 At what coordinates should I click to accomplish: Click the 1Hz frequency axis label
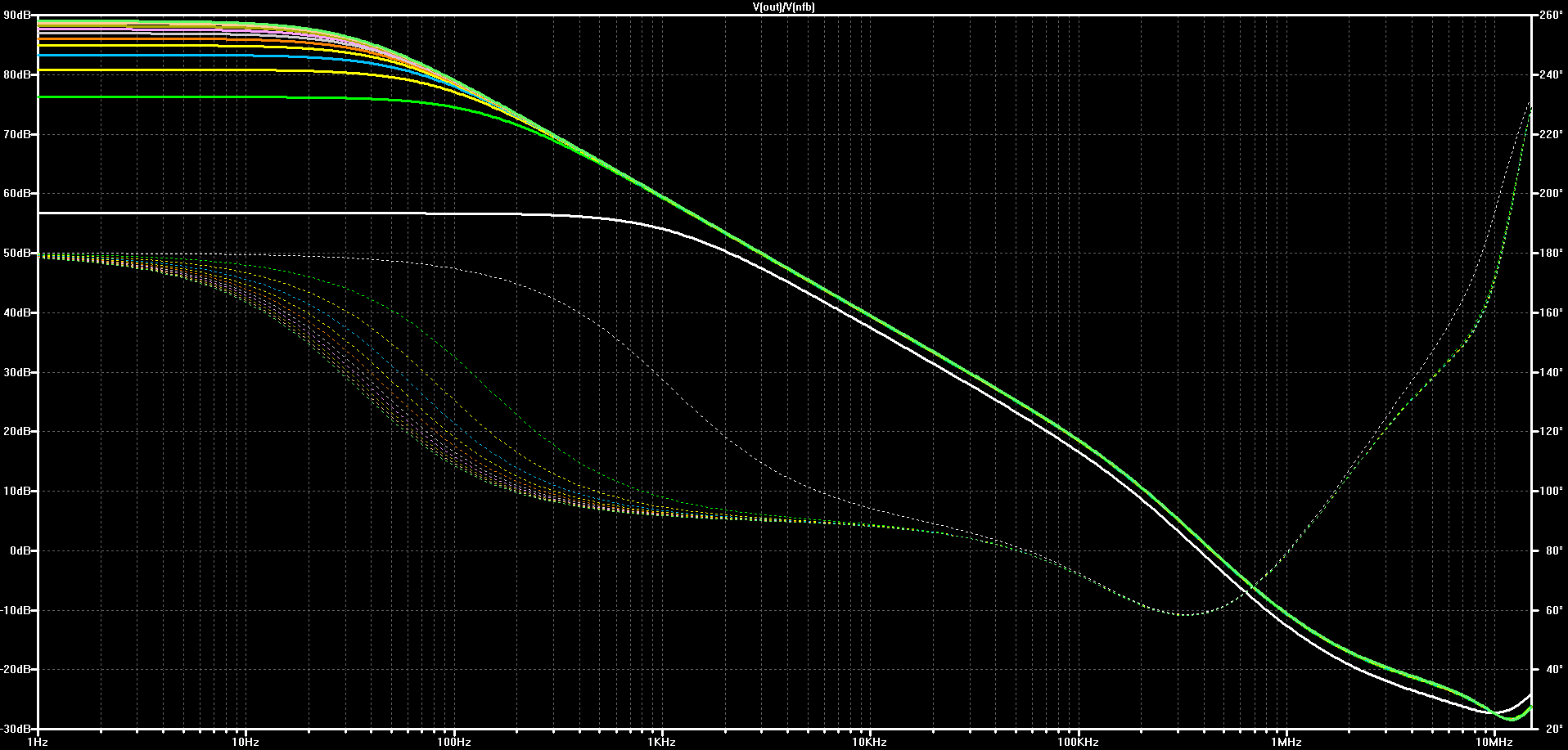pos(38,743)
